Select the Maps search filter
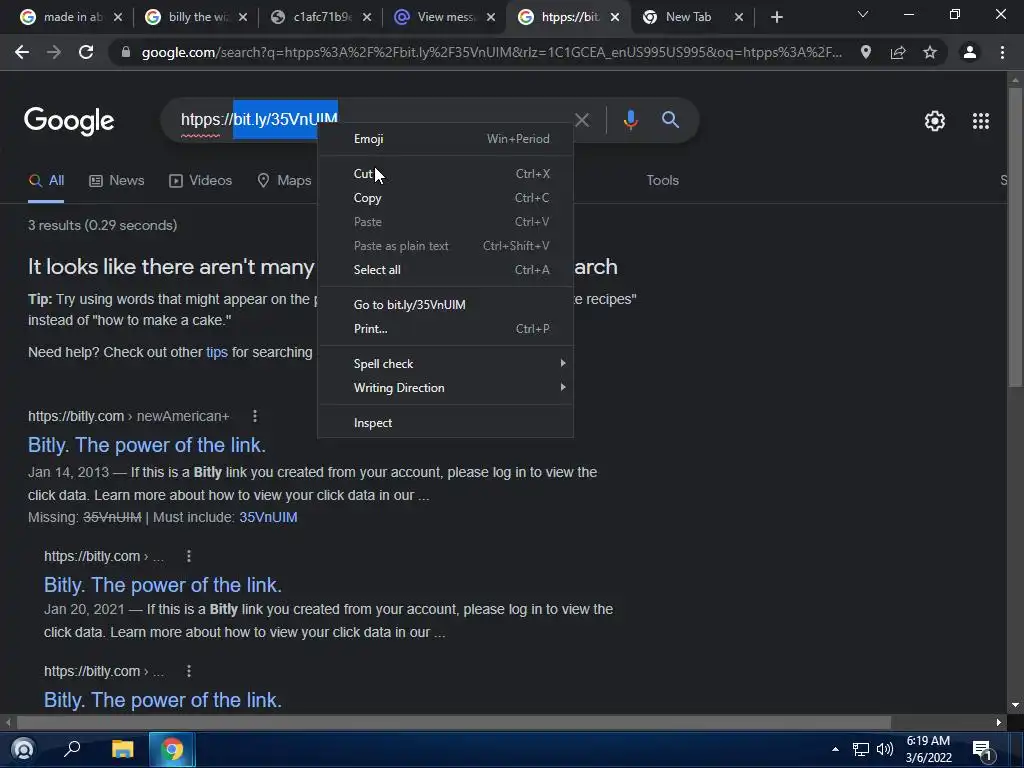 coord(284,181)
